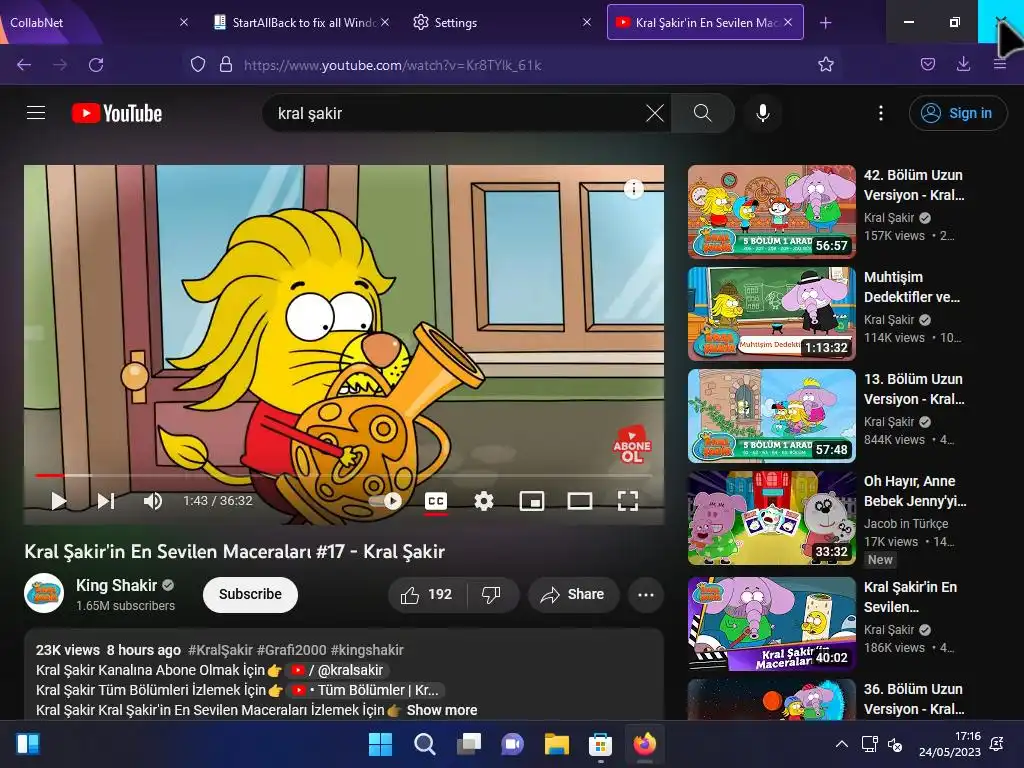Seek on the video progress bar
1024x768 pixels.
click(x=344, y=475)
